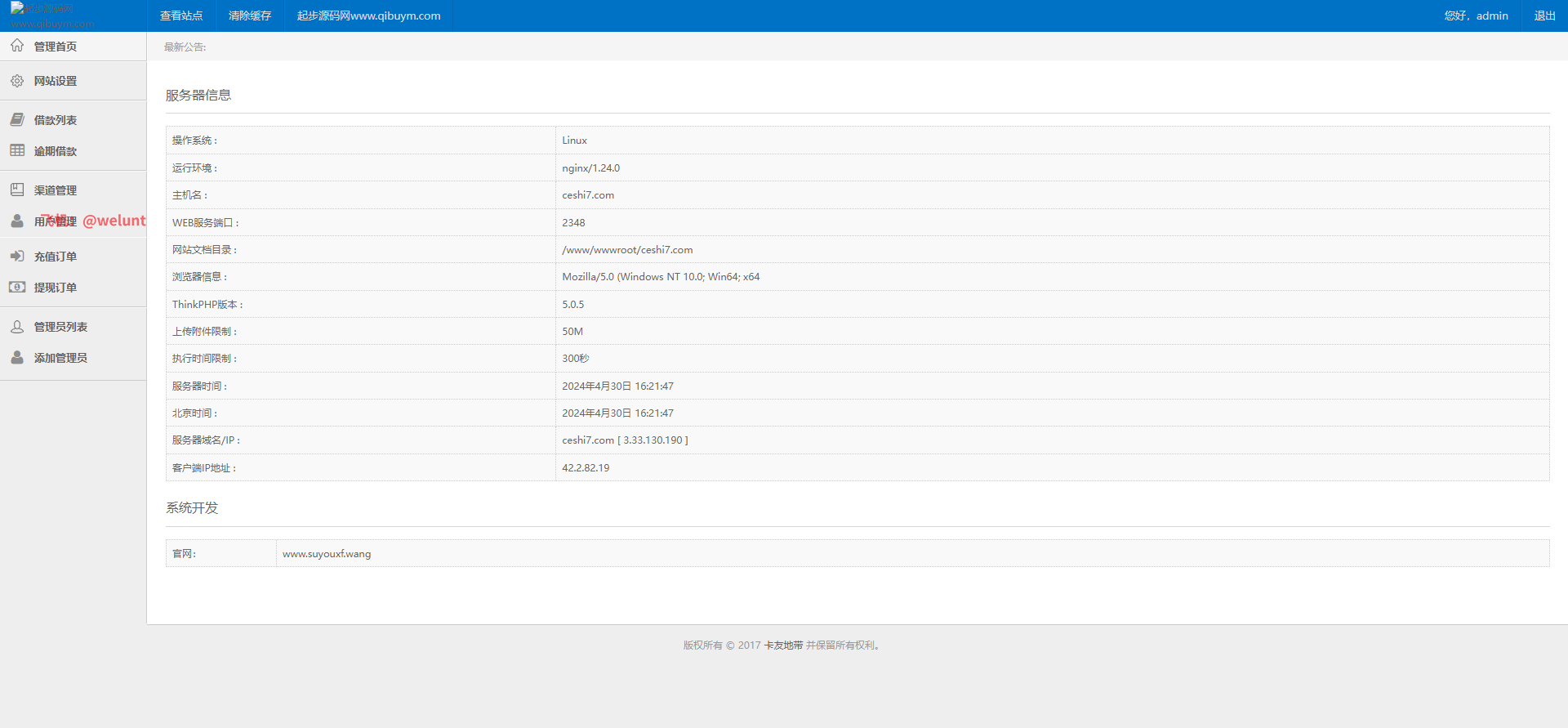The image size is (1568, 728).
Task: Click the money icon beside 提现订单
Action: tap(17, 287)
